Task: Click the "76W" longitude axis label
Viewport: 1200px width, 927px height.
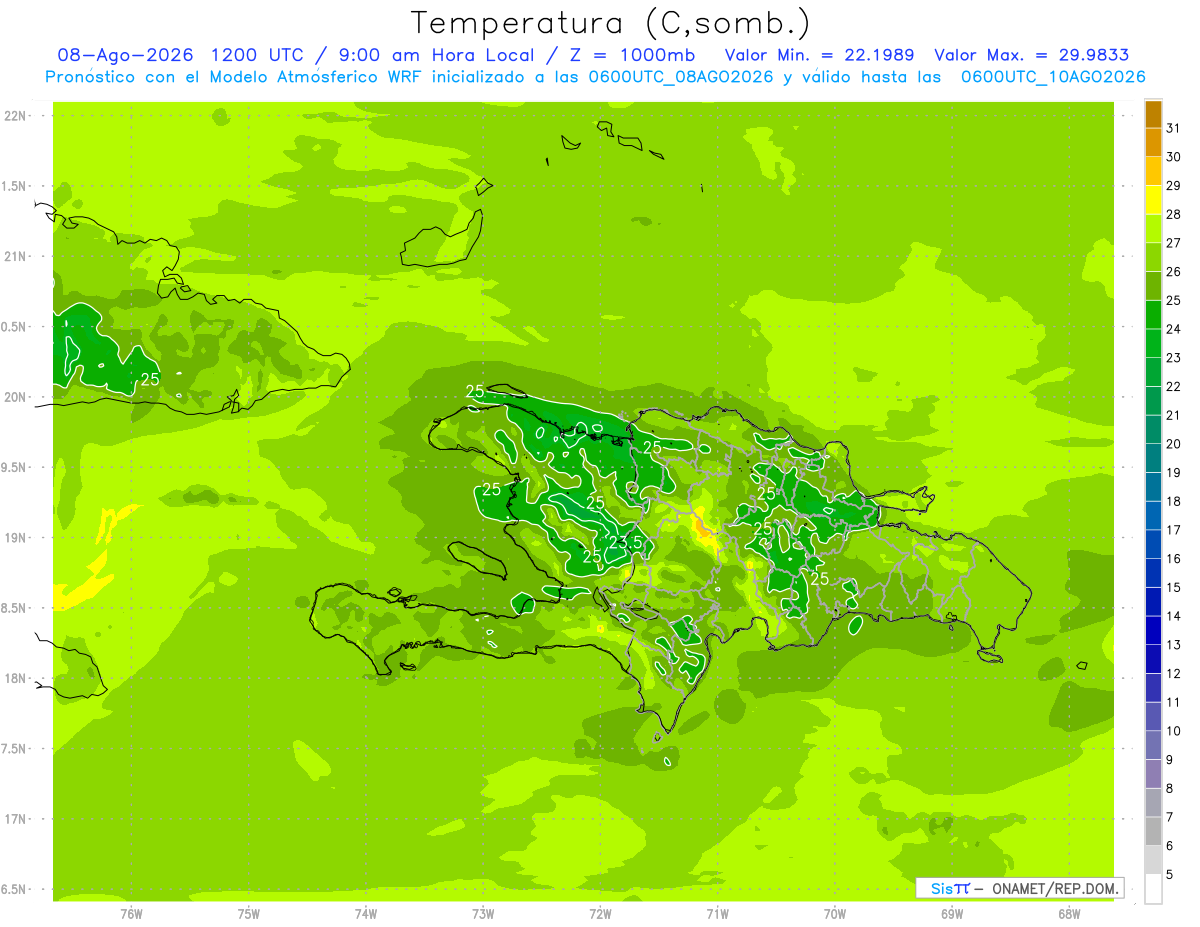Action: (131, 913)
